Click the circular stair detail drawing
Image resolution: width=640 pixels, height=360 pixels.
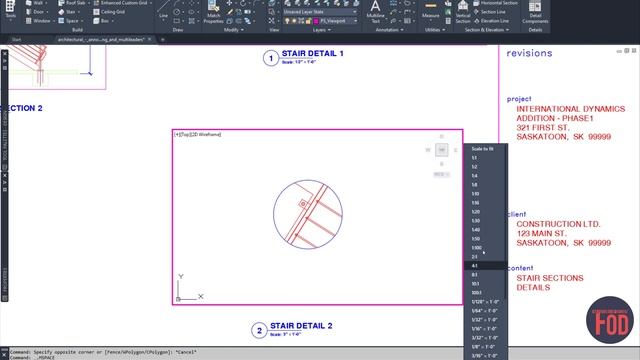tap(308, 214)
